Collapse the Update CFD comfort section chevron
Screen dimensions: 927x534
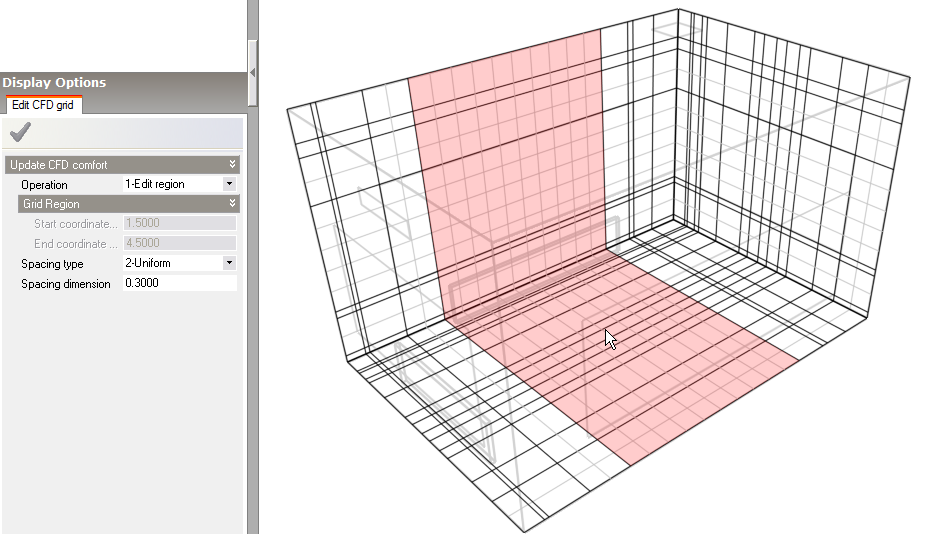tap(232, 165)
